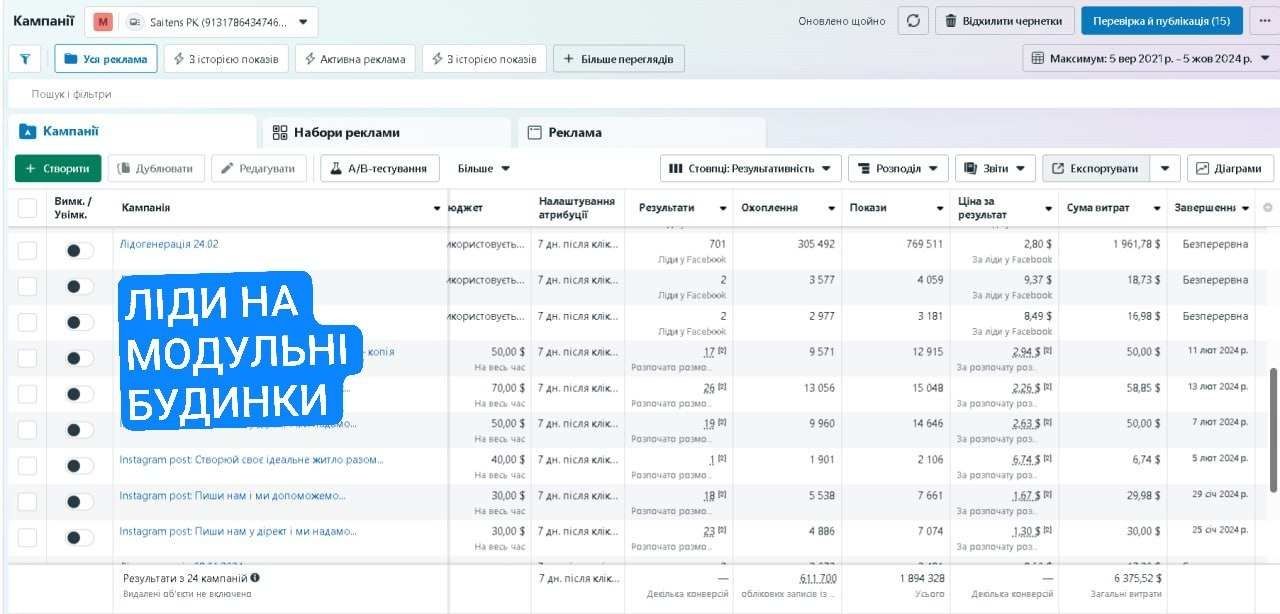
Task: Toggle switch of Пиши нам і ми допоможемо campaign
Action: [80, 502]
